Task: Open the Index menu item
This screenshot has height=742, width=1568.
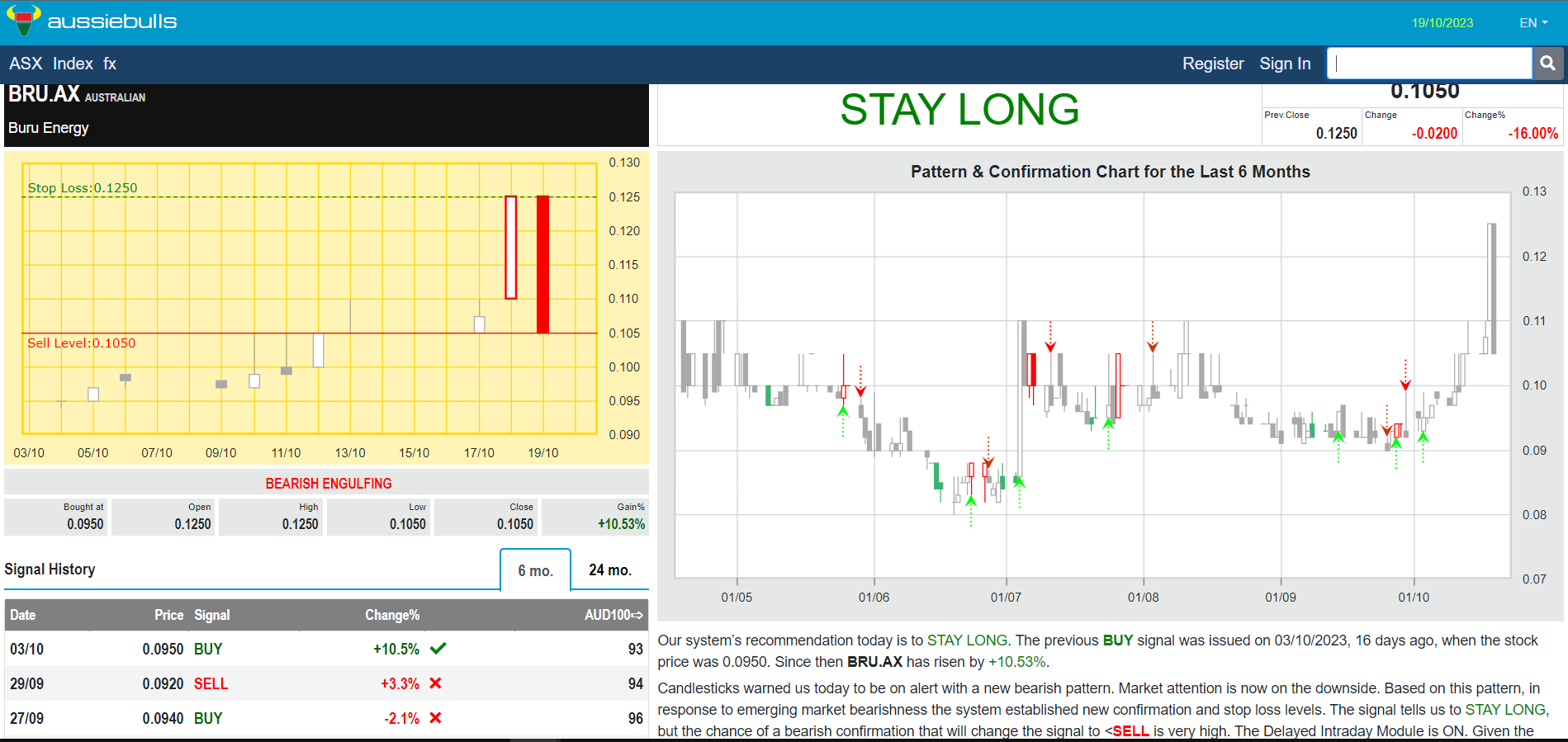Action: click(73, 64)
